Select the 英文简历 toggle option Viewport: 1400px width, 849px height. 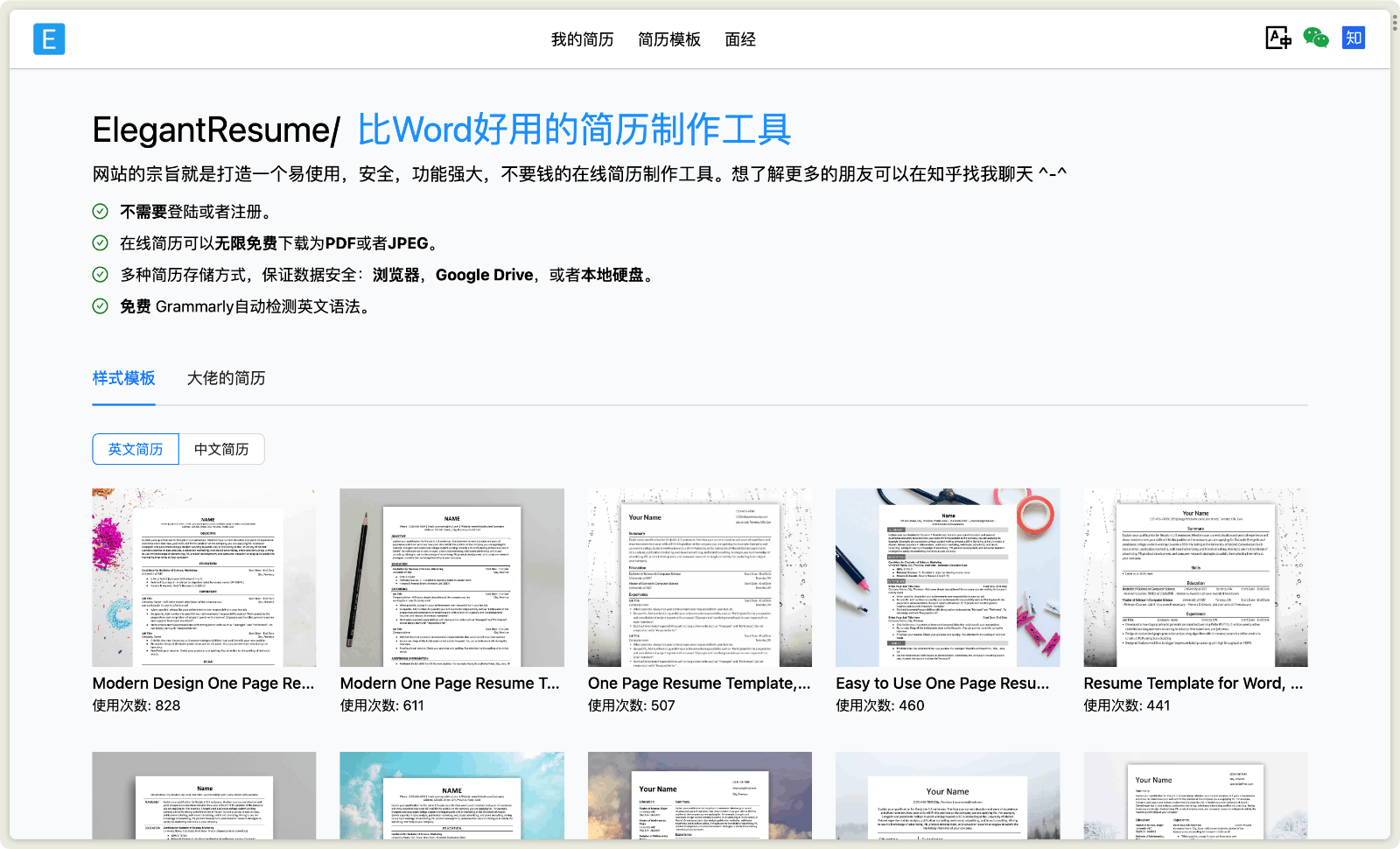(136, 449)
